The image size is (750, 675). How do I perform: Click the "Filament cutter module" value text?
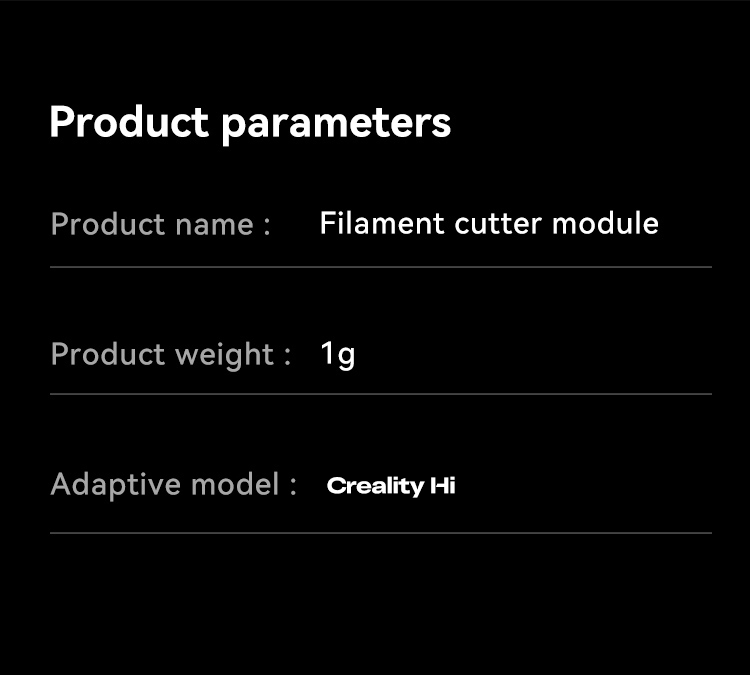(x=489, y=223)
